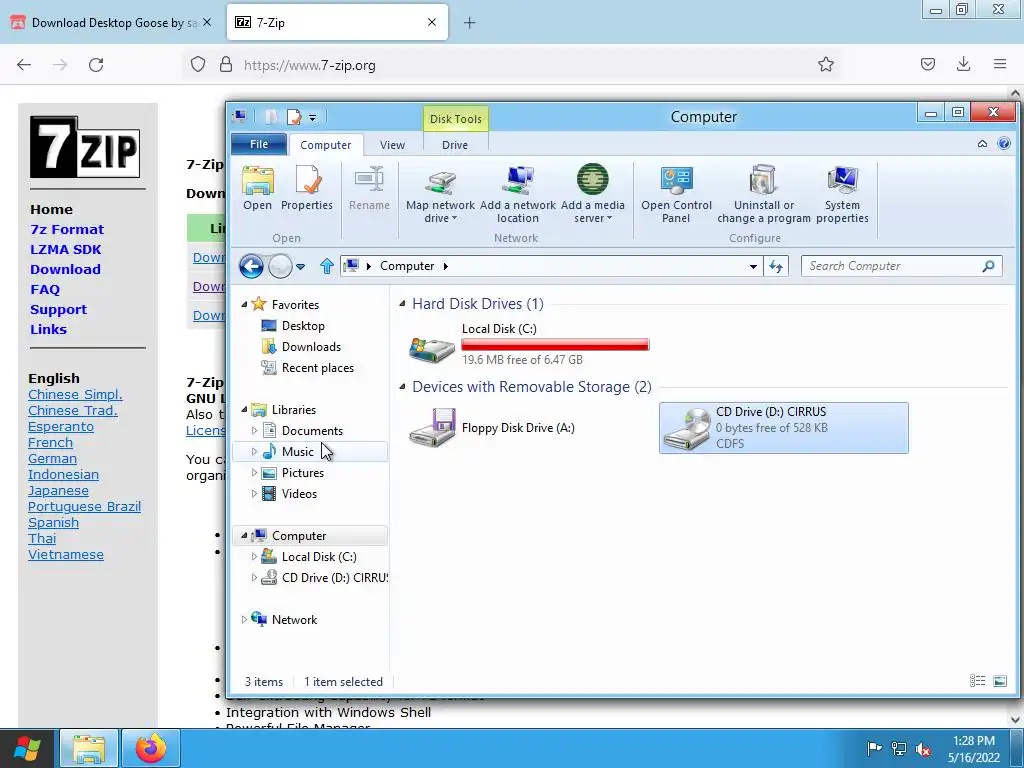This screenshot has height=768, width=1024.
Task: Click the File Explorer taskbar icon
Action: [89, 748]
